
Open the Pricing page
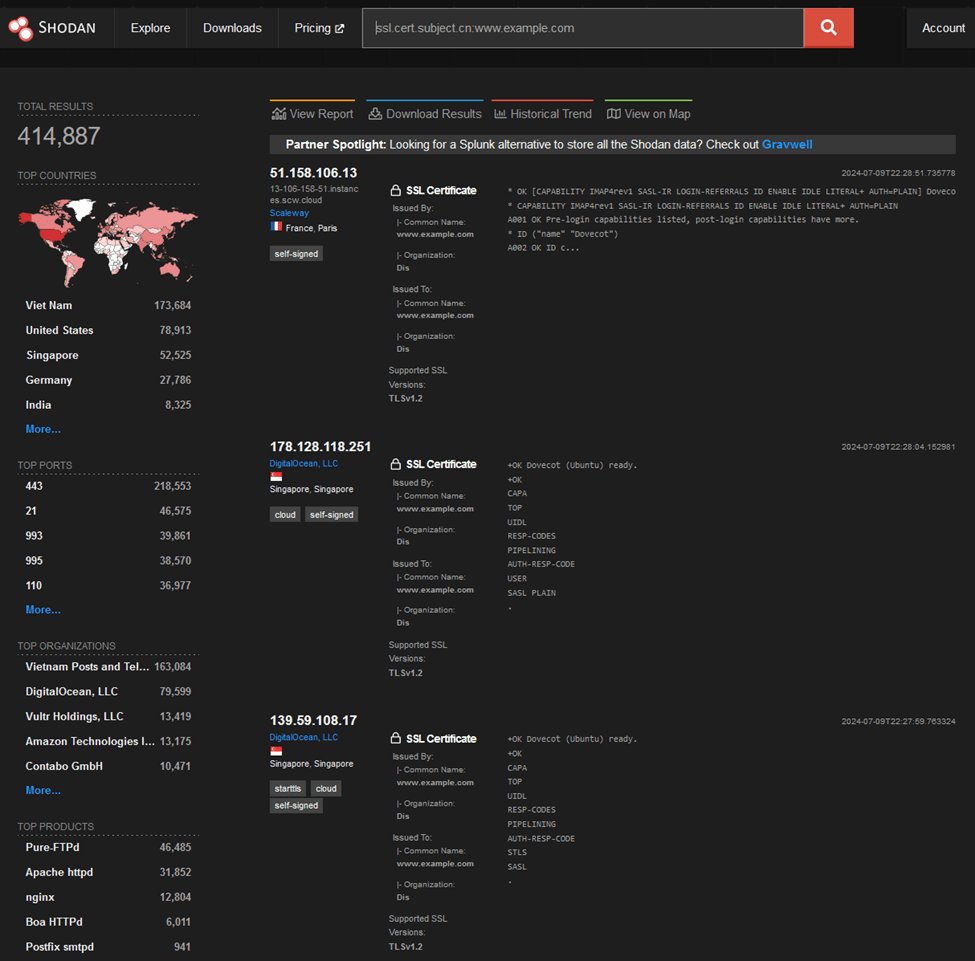[319, 28]
